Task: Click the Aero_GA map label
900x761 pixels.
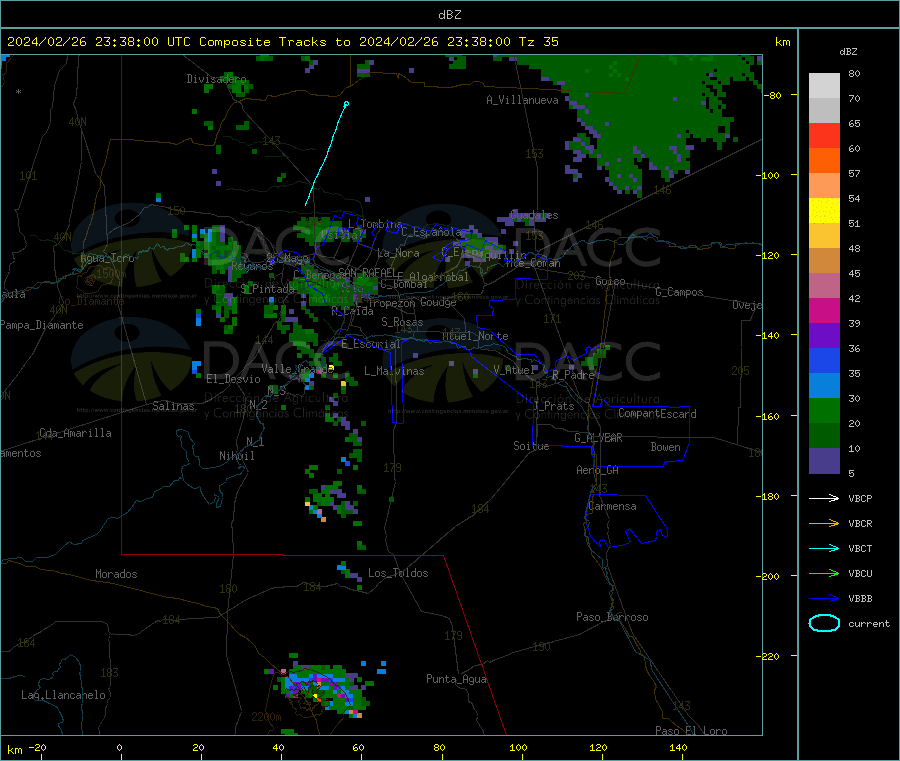Action: click(x=597, y=470)
